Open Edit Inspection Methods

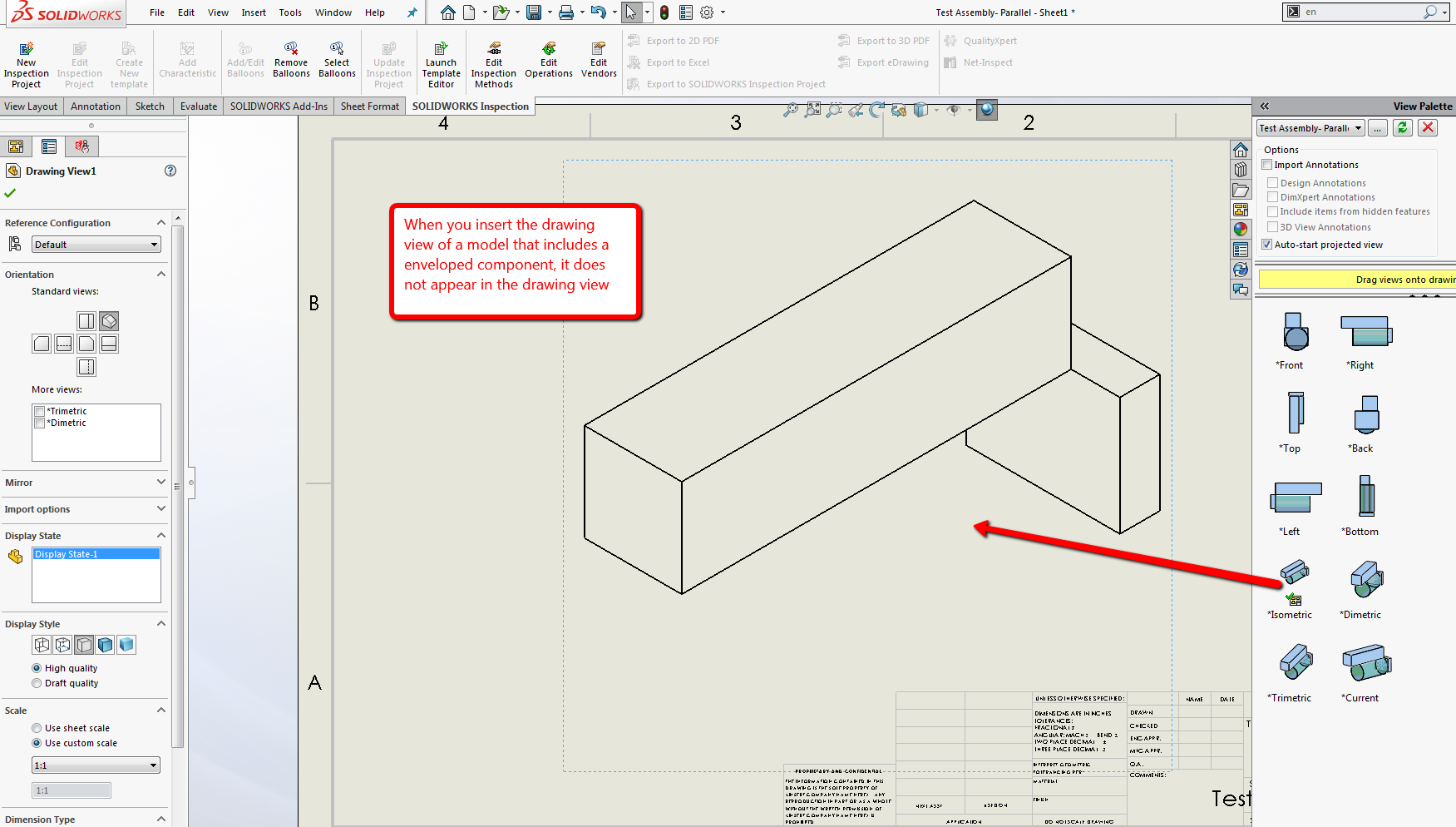point(494,64)
